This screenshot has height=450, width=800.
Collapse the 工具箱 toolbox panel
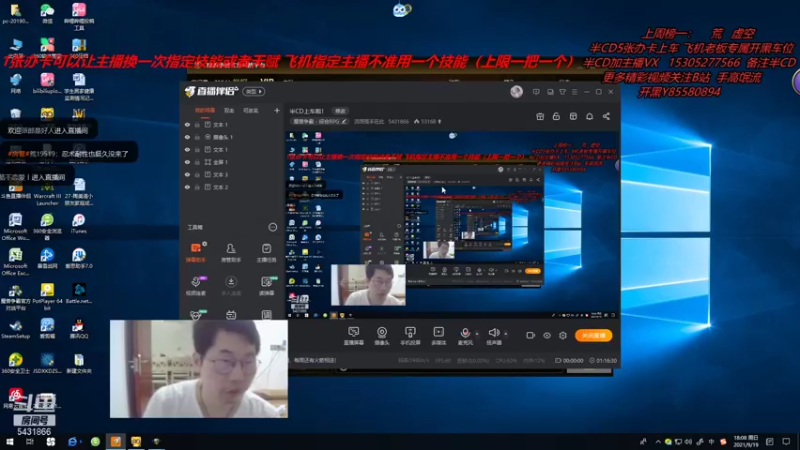pos(272,227)
